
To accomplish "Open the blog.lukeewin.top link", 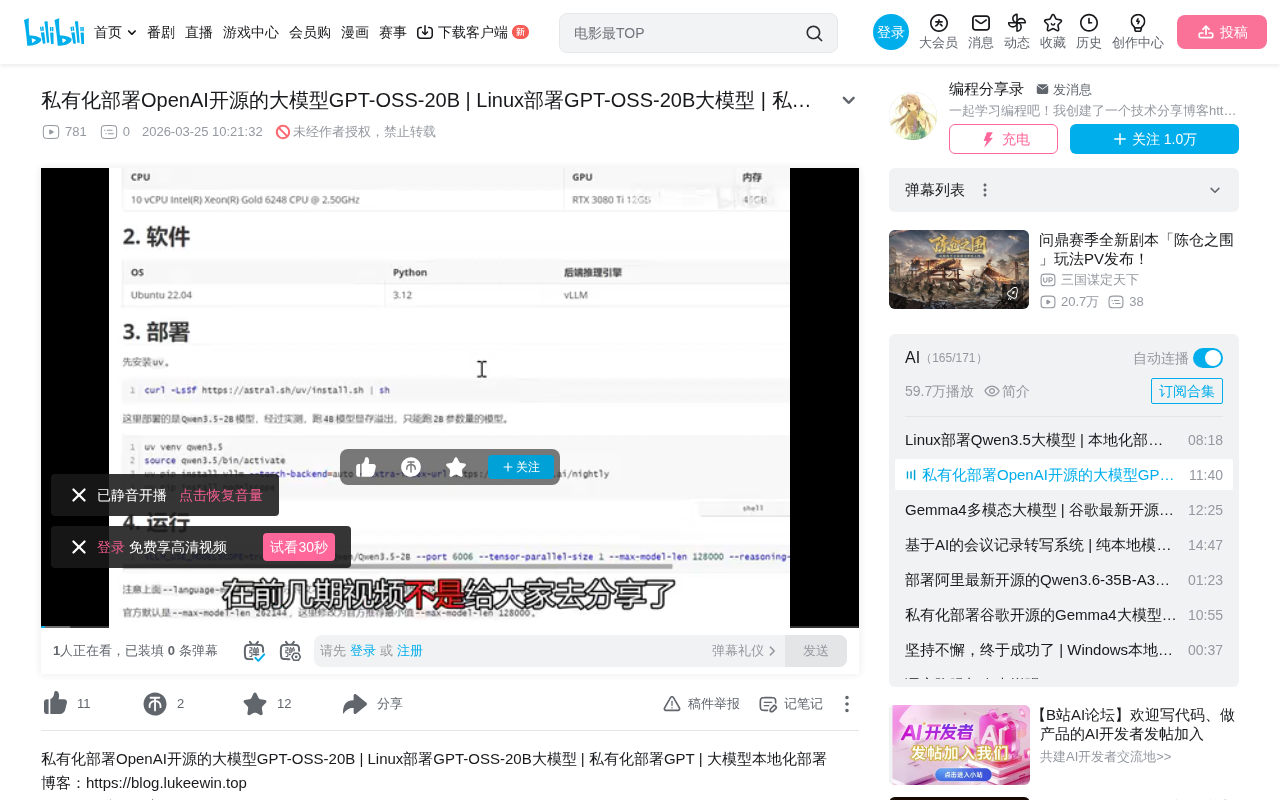I will click(x=166, y=783).
